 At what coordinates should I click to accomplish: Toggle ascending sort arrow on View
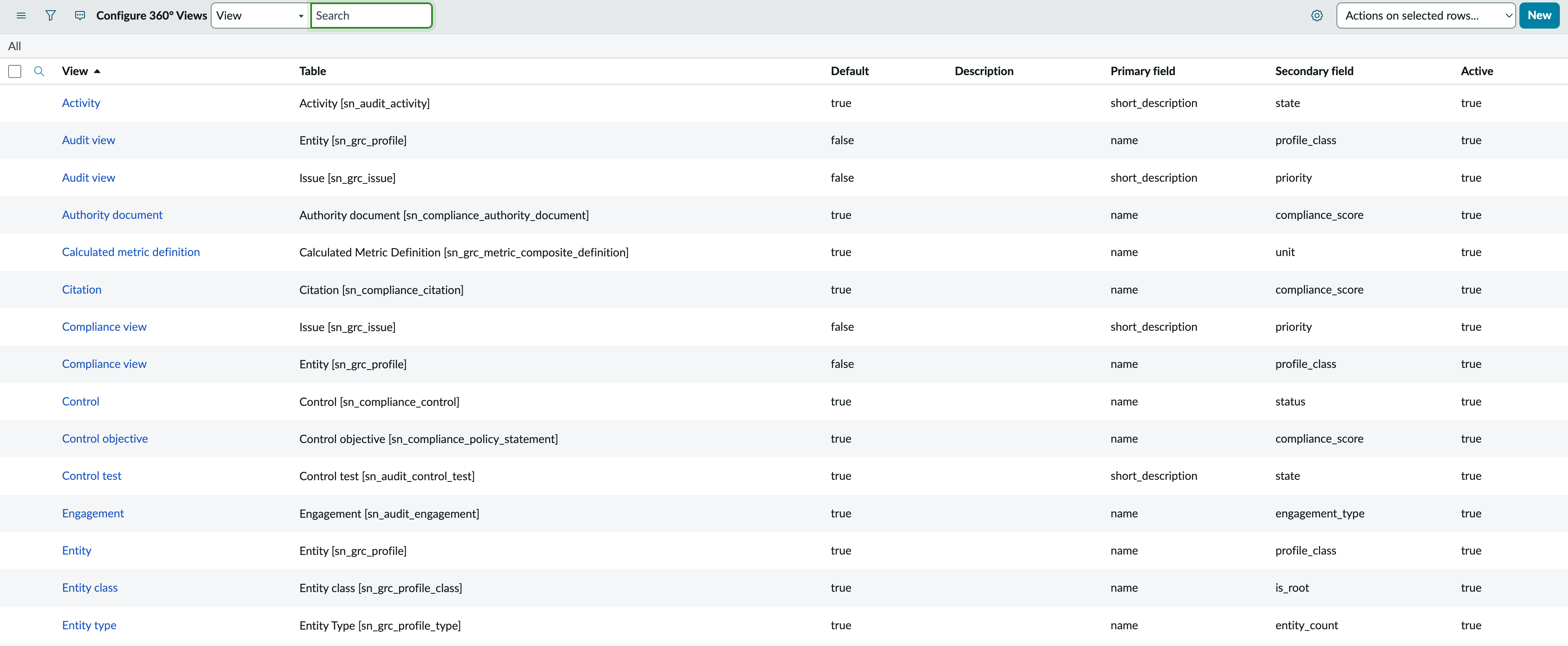(98, 71)
